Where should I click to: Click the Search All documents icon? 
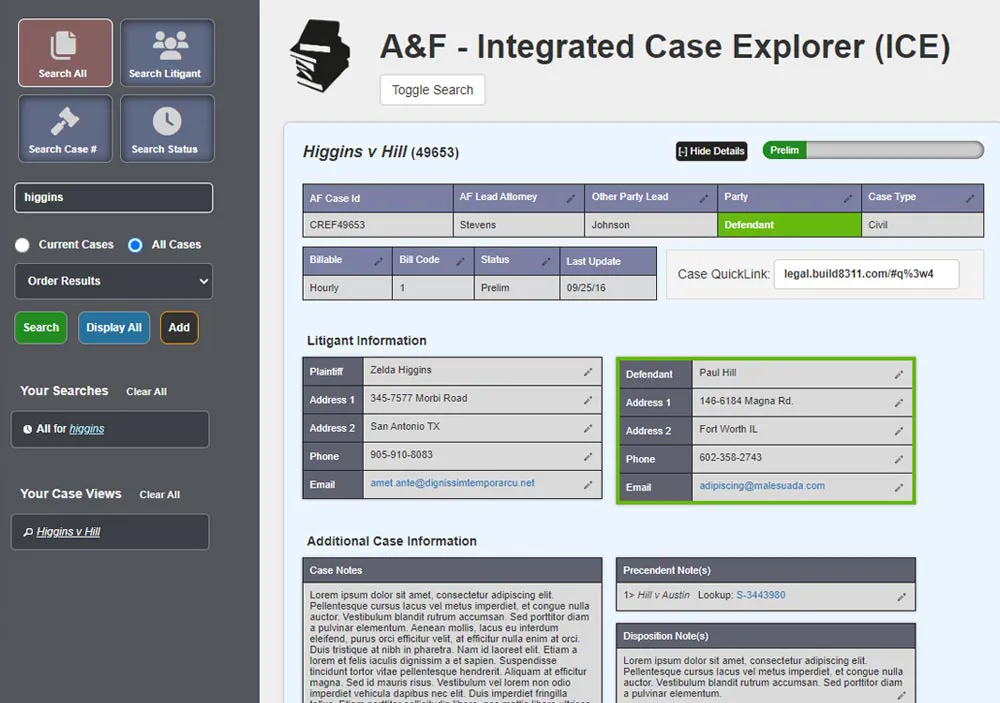coord(64,45)
